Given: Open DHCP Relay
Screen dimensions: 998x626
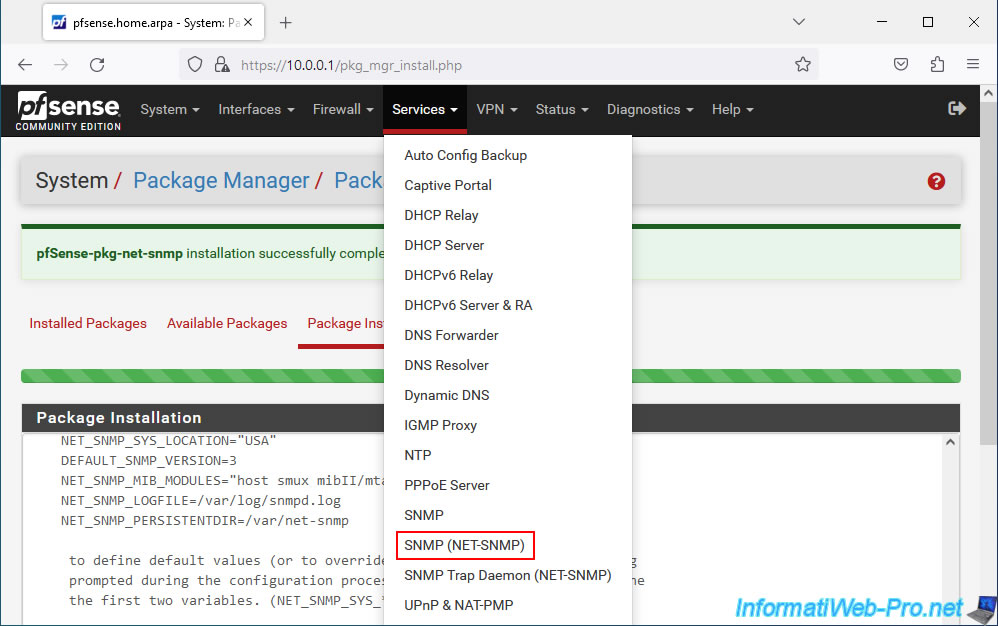Looking at the screenshot, I should tap(441, 215).
